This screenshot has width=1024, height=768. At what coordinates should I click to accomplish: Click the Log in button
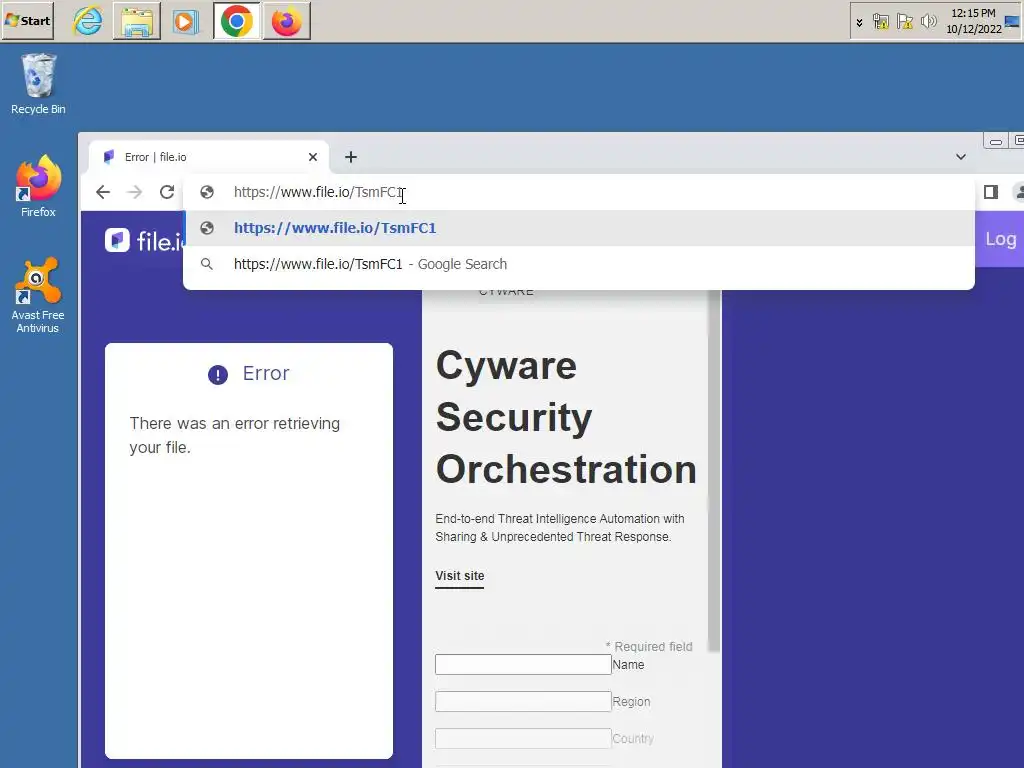click(x=1000, y=239)
